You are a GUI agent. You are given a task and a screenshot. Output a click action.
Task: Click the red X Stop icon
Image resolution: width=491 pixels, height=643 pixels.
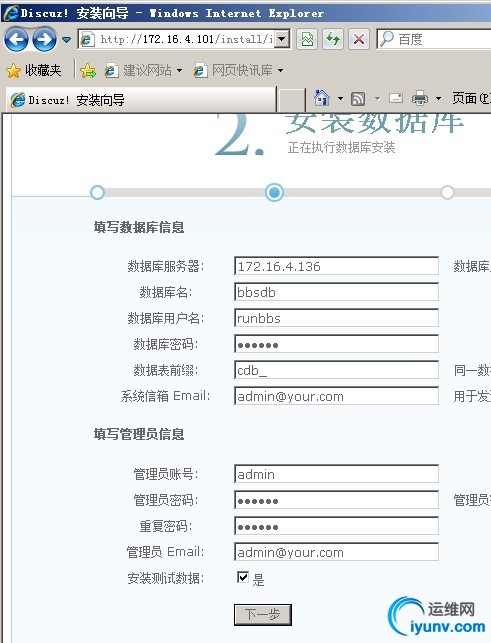pos(359,40)
